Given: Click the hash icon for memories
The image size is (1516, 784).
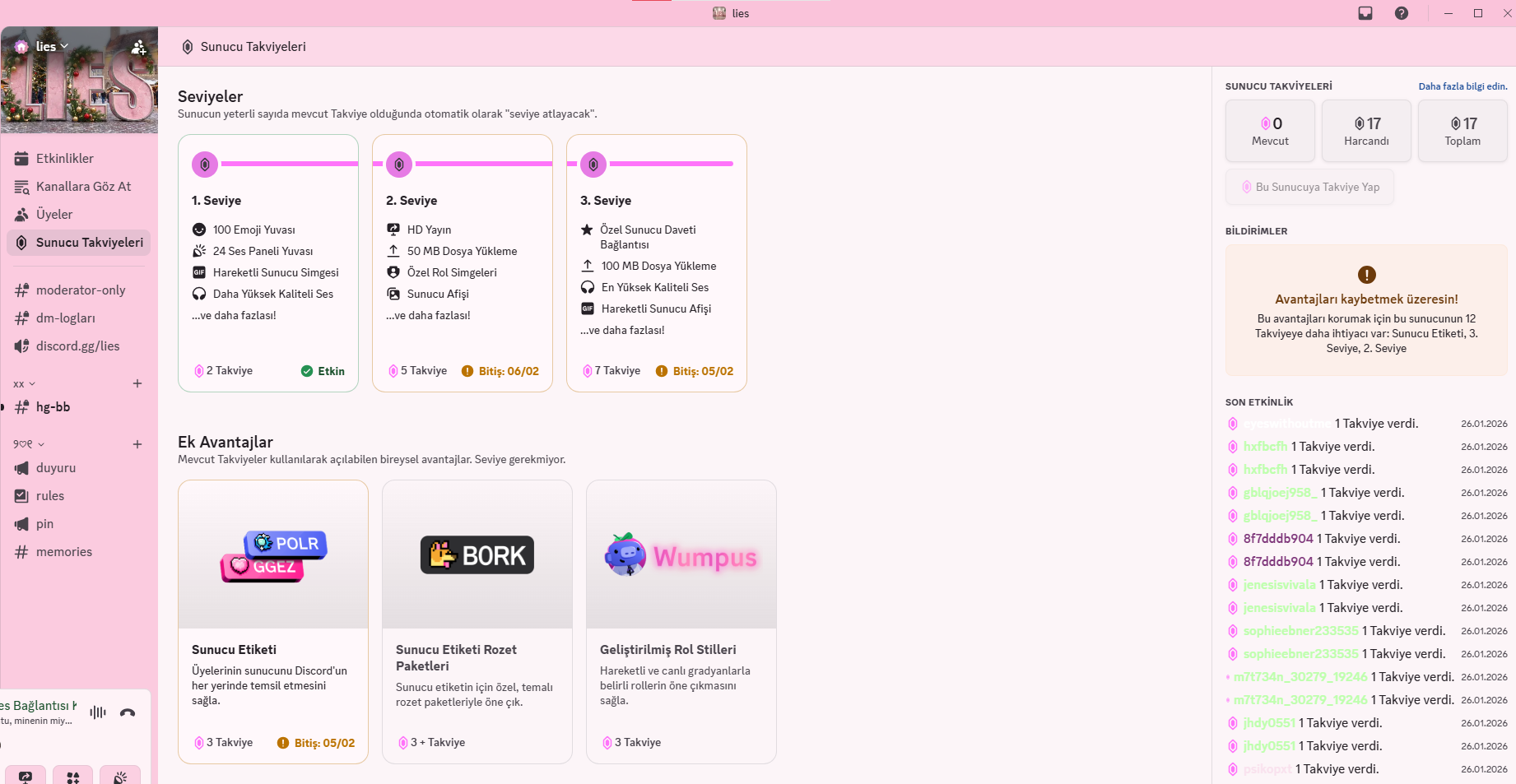Looking at the screenshot, I should click(x=21, y=552).
